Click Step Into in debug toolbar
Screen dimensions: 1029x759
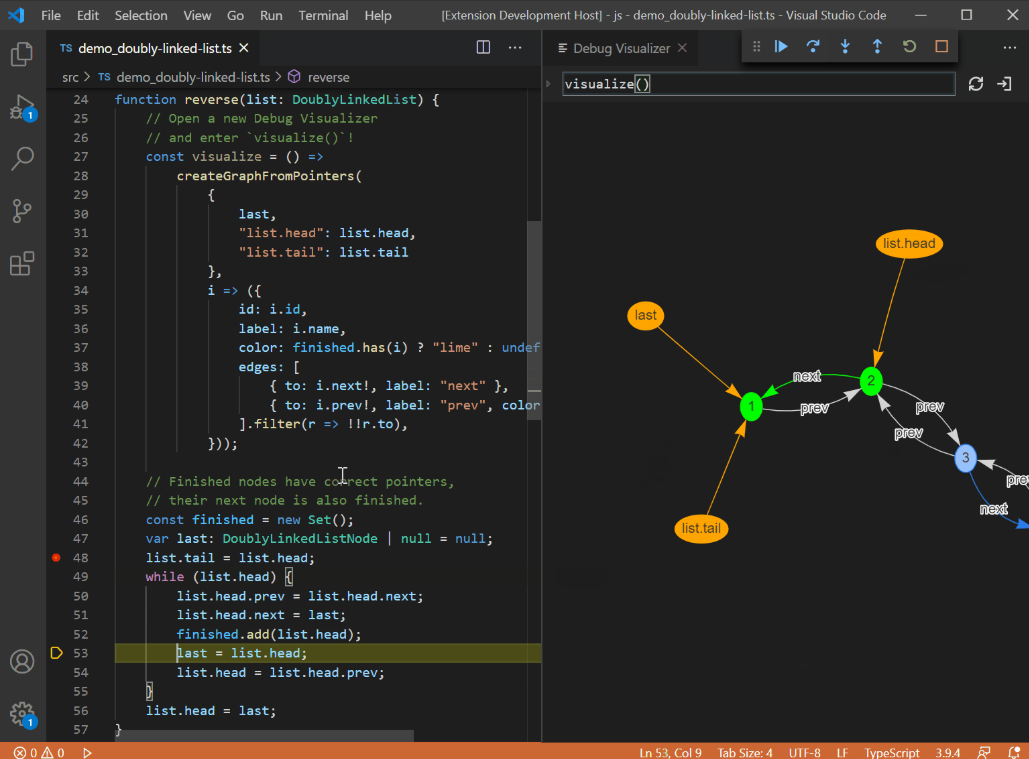pos(845,47)
